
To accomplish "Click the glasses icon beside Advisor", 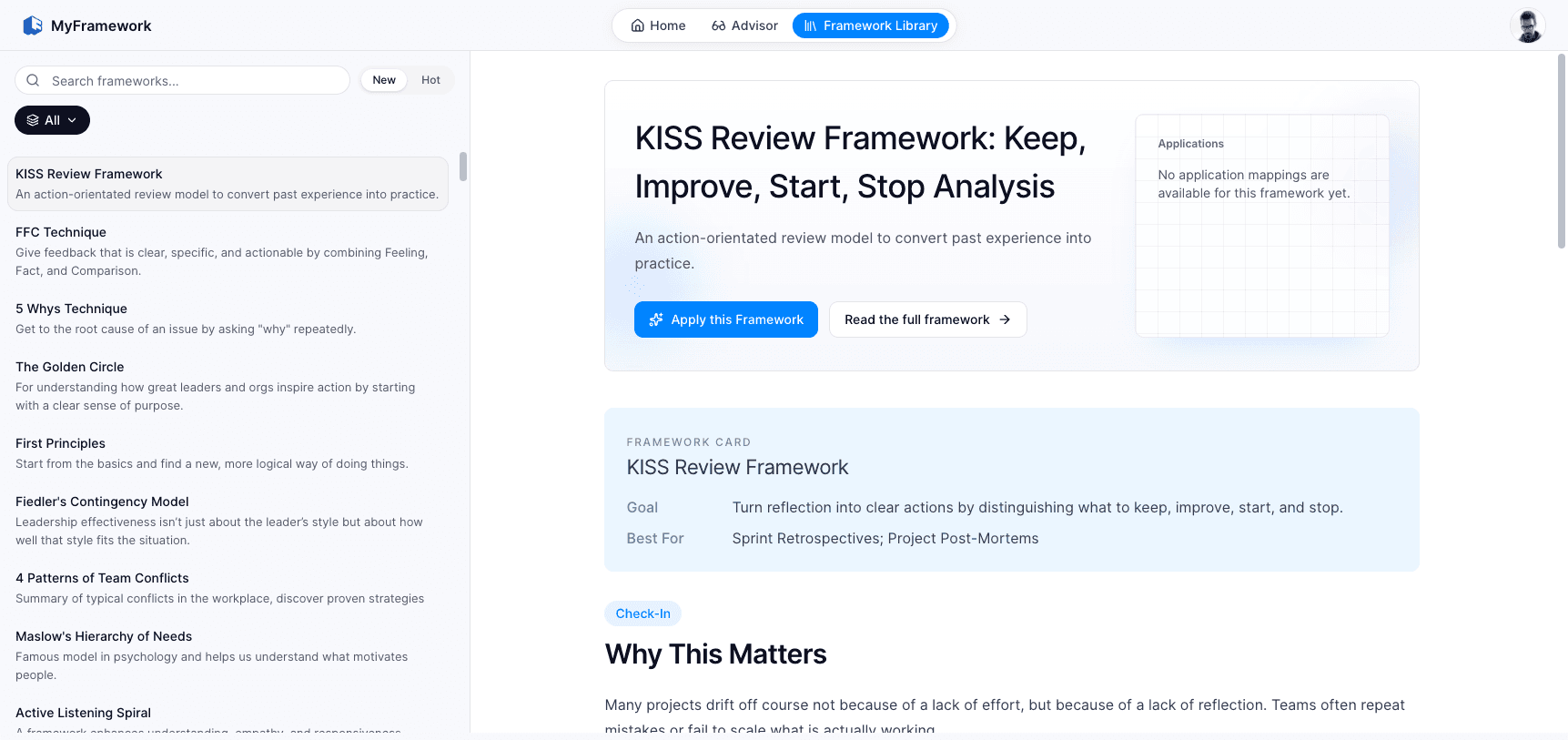I will pyautogui.click(x=719, y=25).
